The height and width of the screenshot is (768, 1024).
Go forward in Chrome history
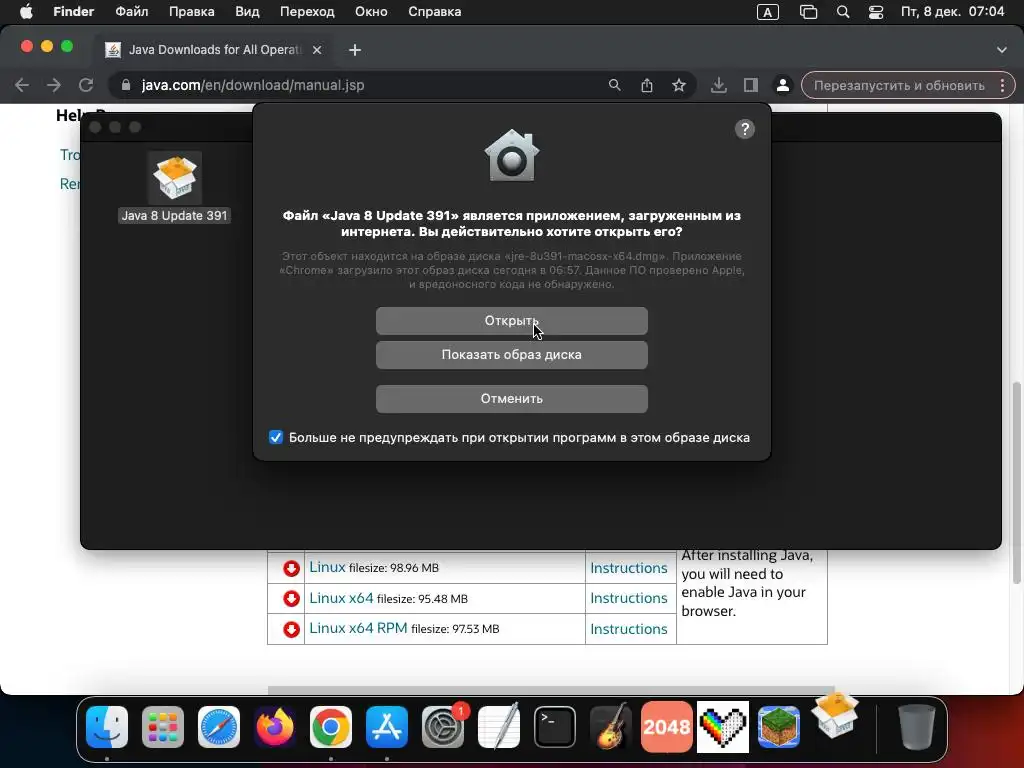(54, 85)
